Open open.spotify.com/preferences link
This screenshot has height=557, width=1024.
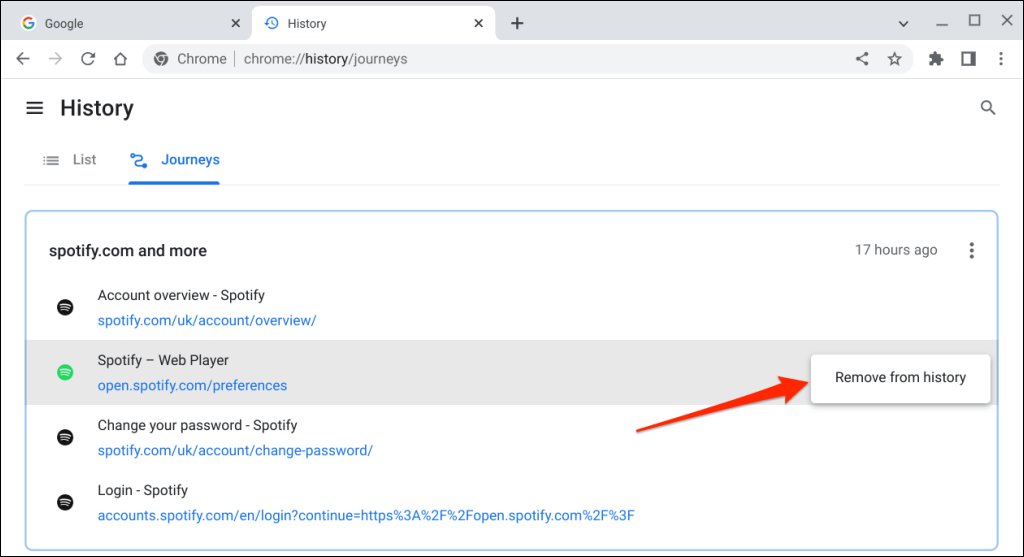192,385
